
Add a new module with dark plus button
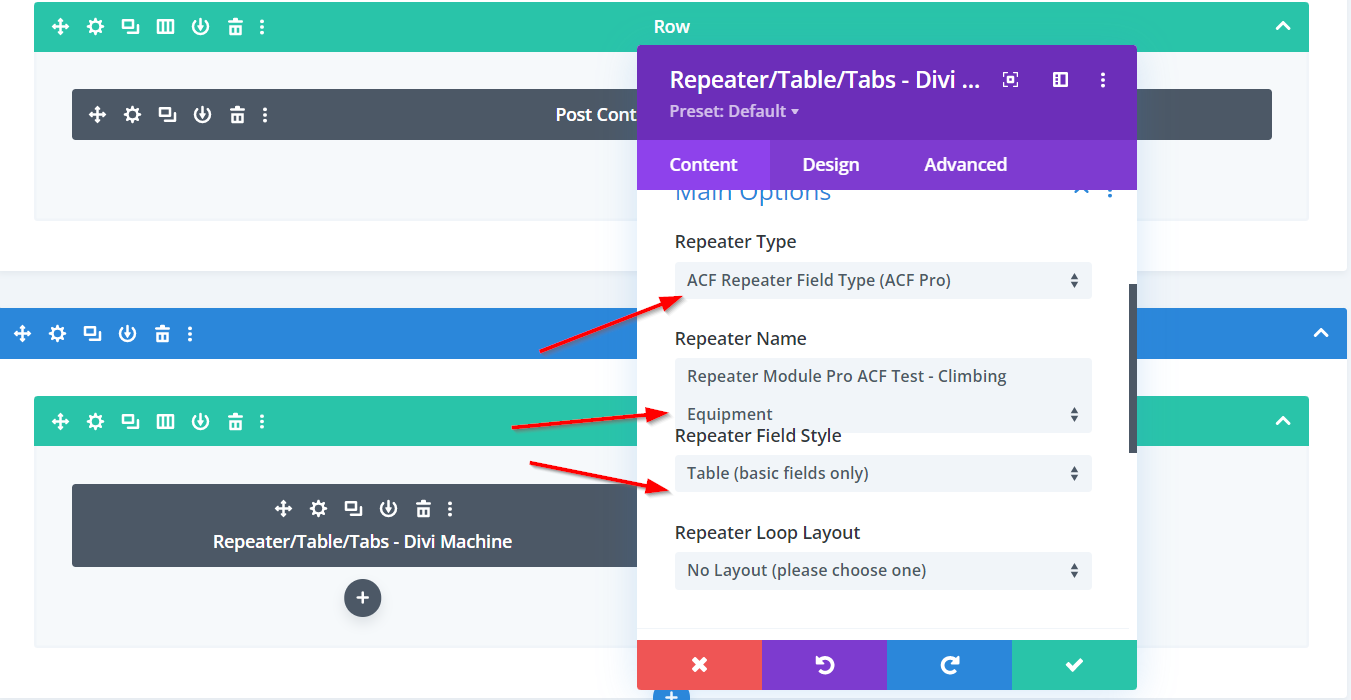(362, 598)
